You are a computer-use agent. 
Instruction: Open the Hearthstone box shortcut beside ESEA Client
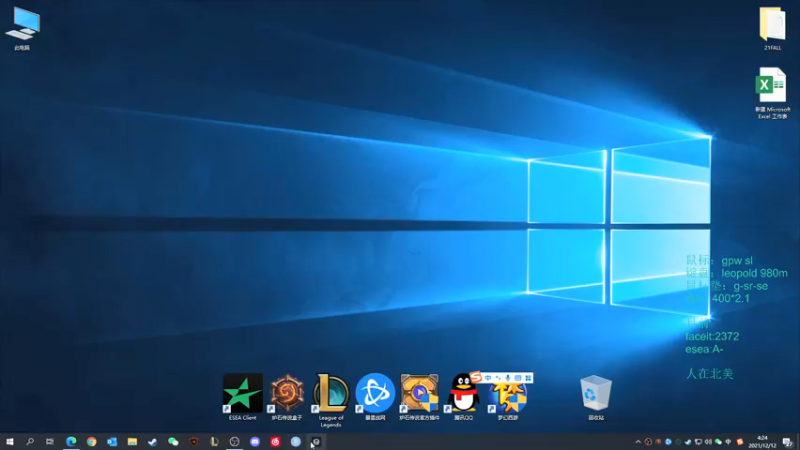pos(287,397)
